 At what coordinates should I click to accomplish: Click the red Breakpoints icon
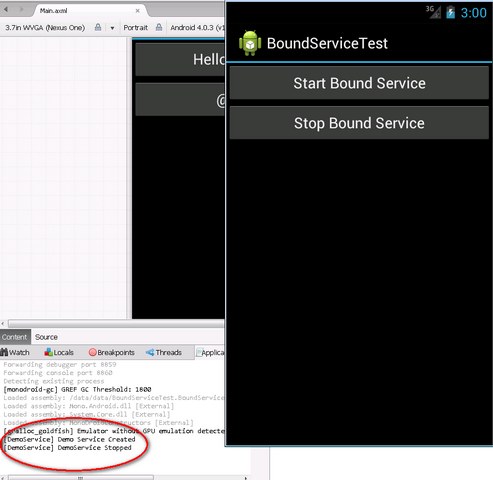click(x=93, y=352)
